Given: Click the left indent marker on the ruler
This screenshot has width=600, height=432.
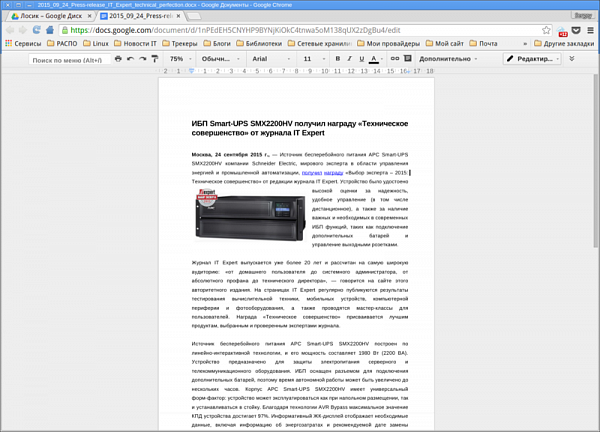Looking at the screenshot, I should point(191,71).
